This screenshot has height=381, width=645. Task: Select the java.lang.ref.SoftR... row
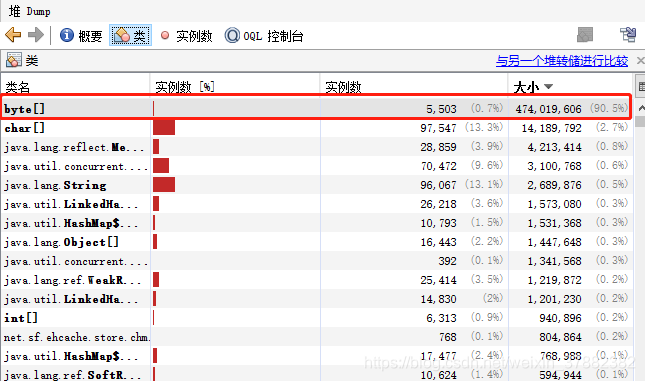(x=317, y=375)
